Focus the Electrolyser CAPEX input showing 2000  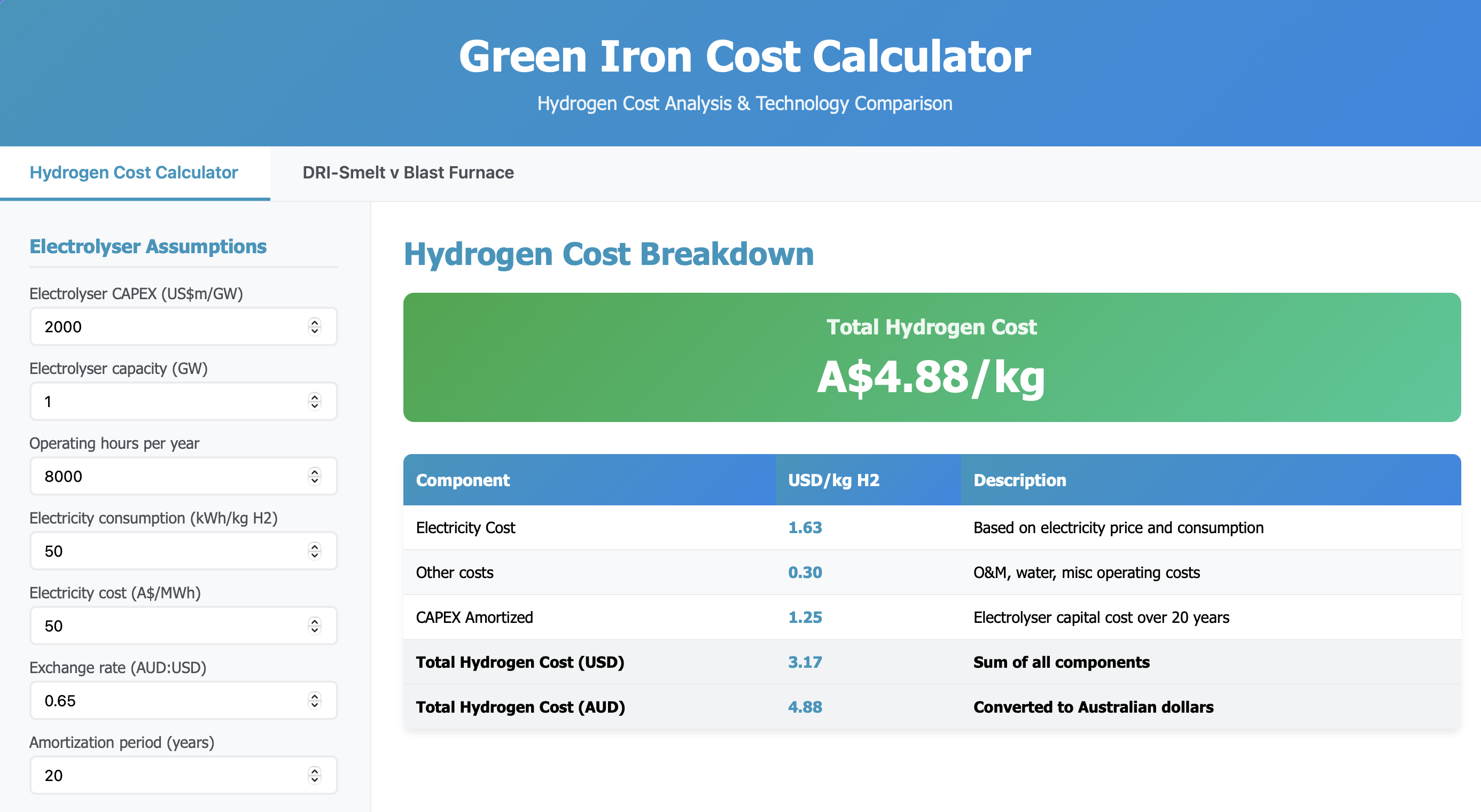coord(167,326)
